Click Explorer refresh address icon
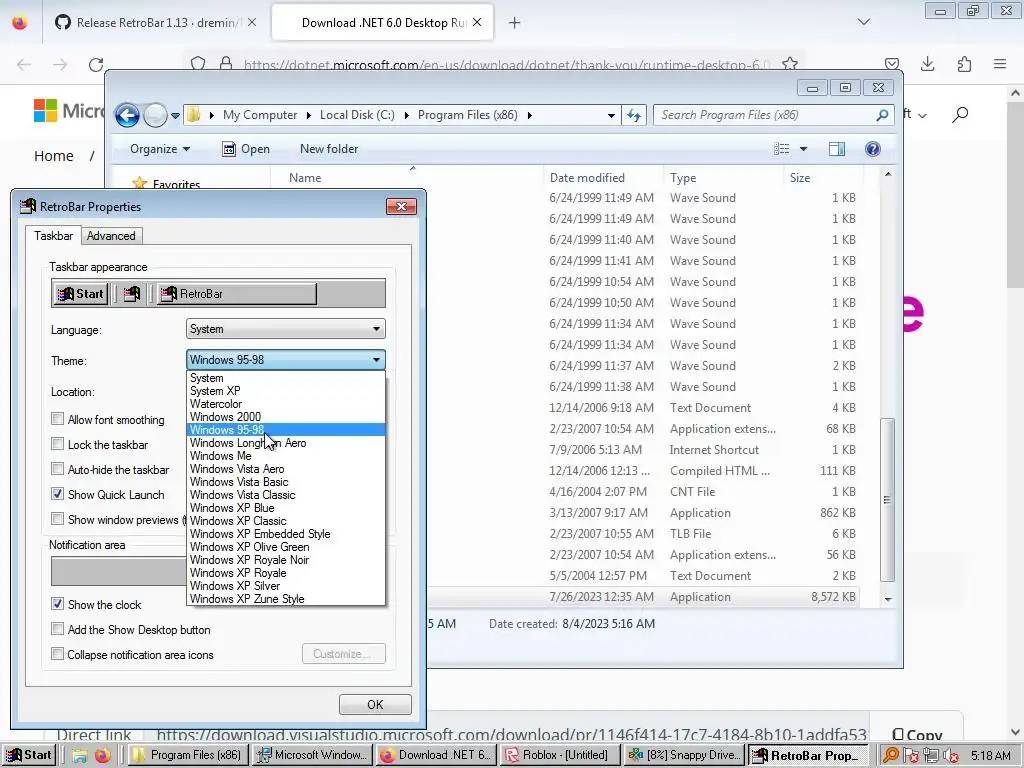1024x768 pixels. coord(634,116)
